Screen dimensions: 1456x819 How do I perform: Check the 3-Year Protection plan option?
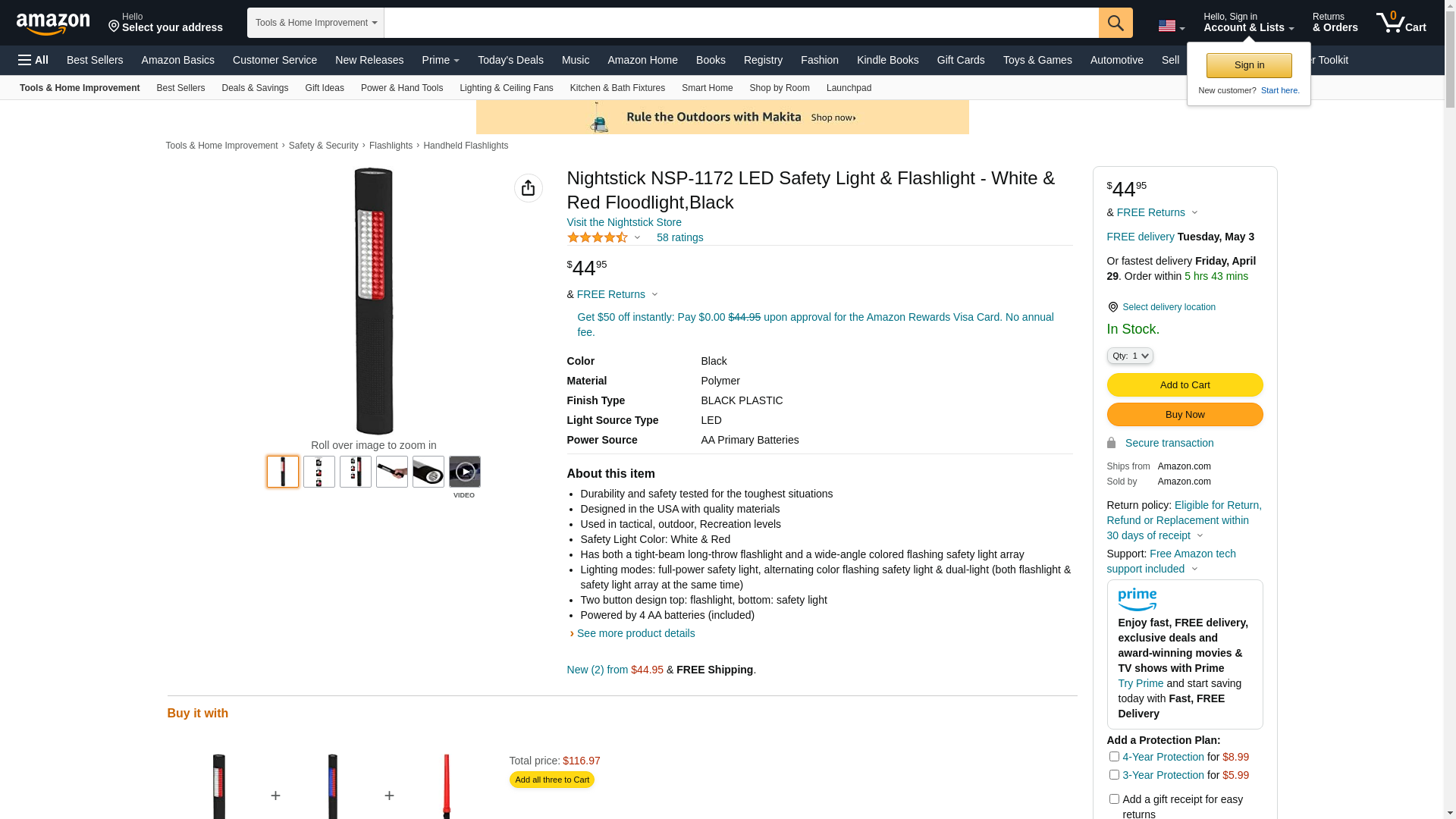tap(1114, 774)
